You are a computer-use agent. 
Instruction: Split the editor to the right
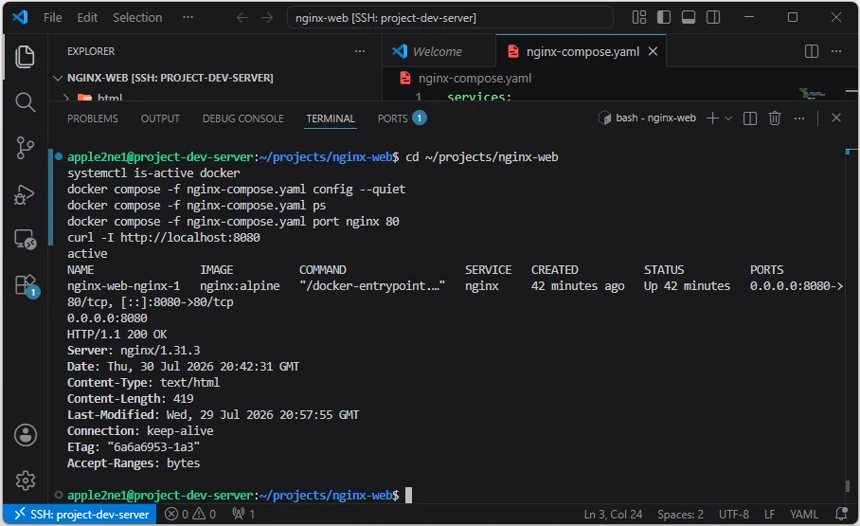coord(812,52)
